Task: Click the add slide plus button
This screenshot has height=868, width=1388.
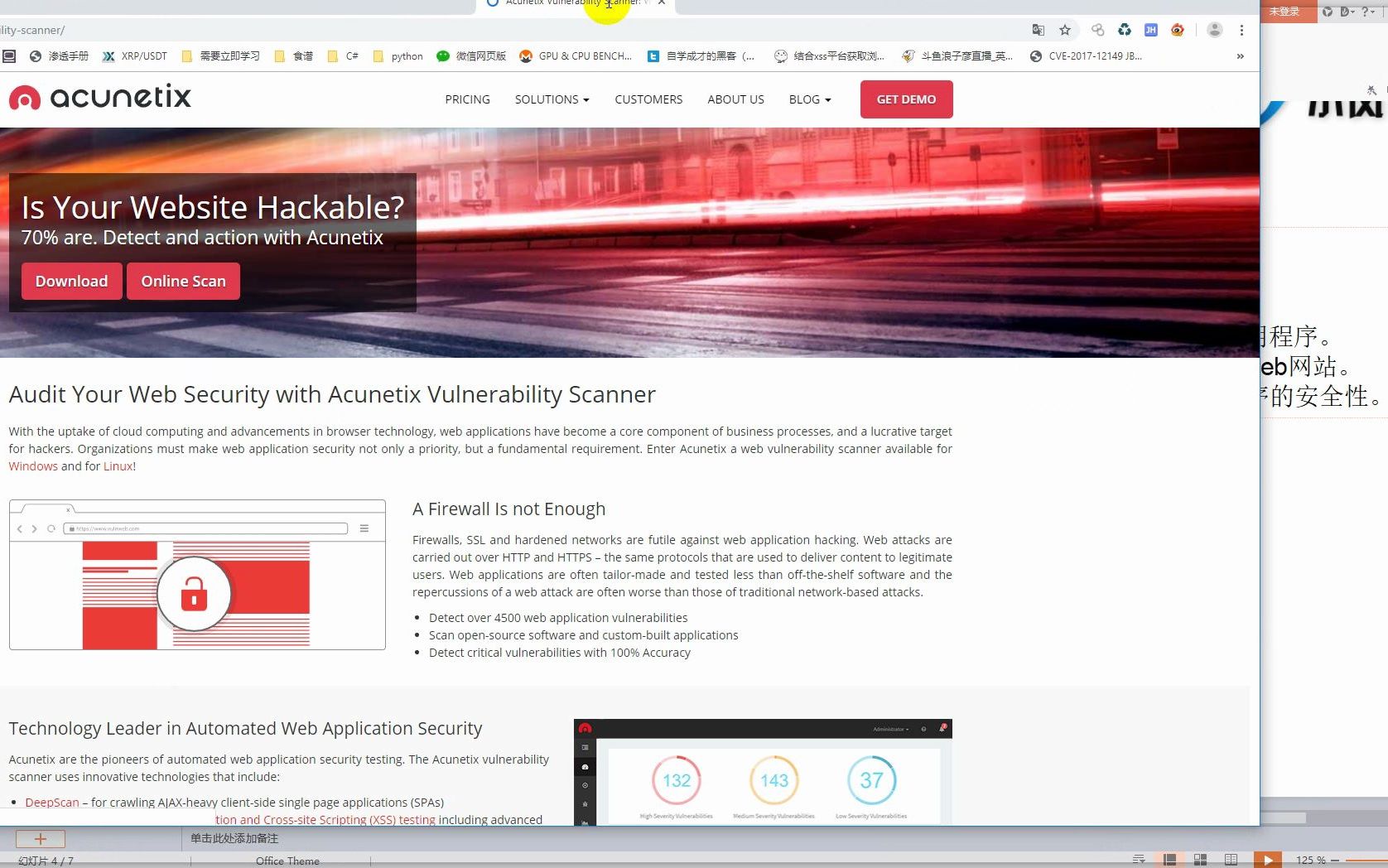Action: tap(40, 838)
